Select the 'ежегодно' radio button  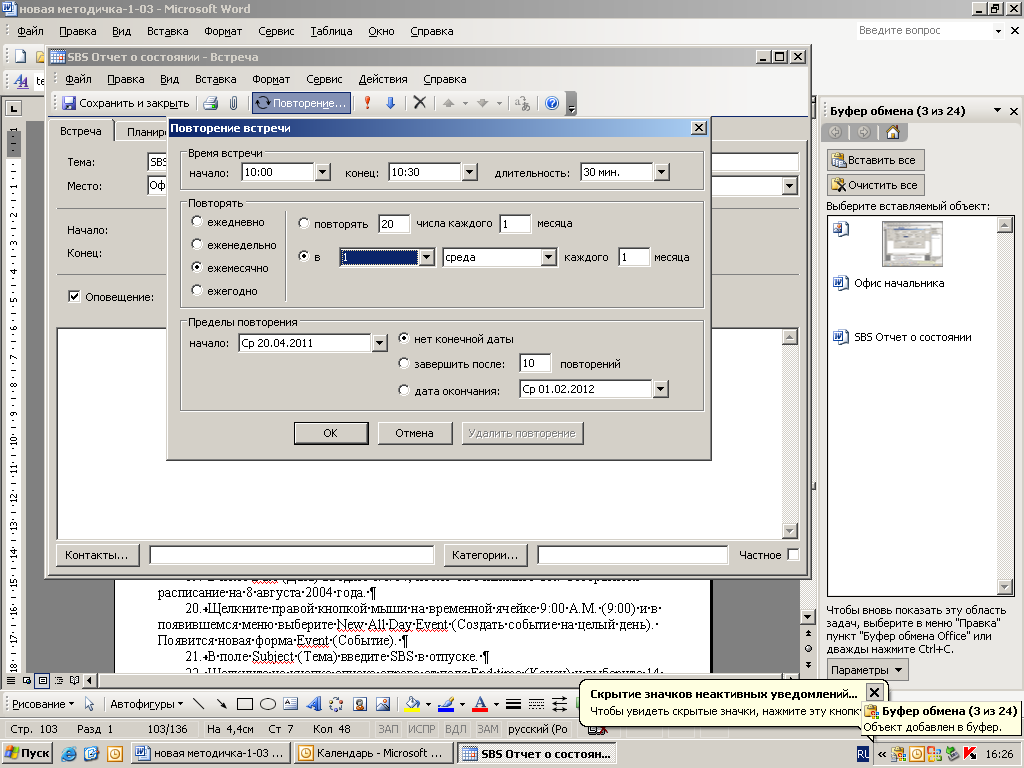197,290
